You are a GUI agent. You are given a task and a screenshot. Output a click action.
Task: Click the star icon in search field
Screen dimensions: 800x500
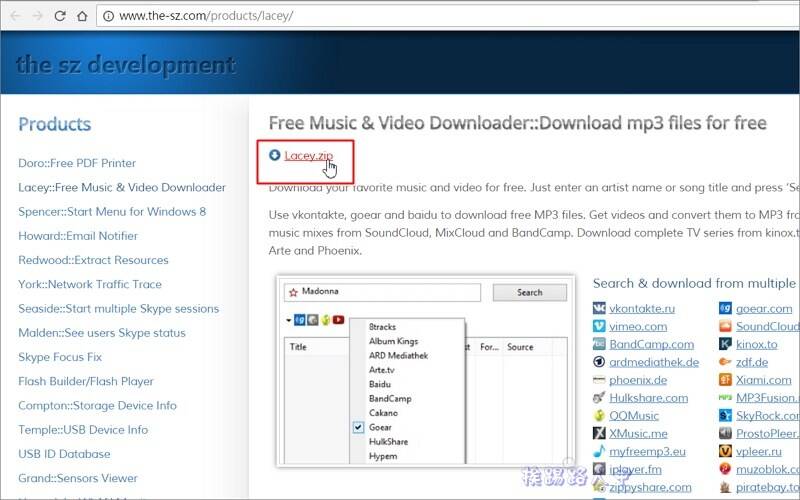click(293, 292)
